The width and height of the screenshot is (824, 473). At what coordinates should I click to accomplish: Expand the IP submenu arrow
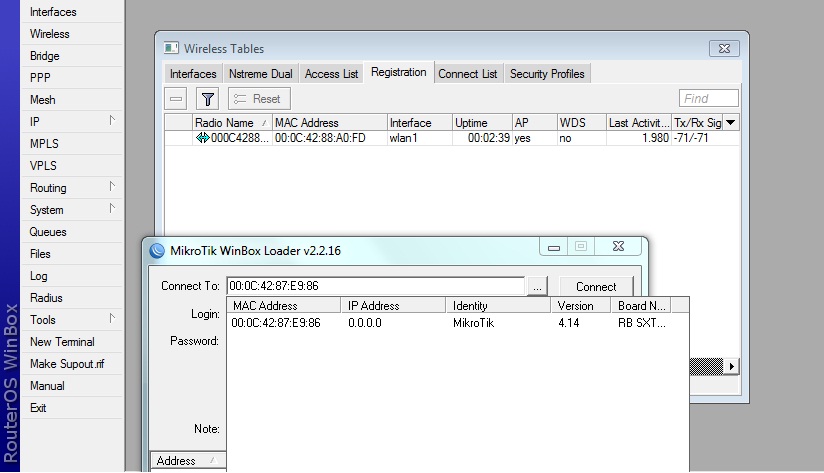(112, 121)
